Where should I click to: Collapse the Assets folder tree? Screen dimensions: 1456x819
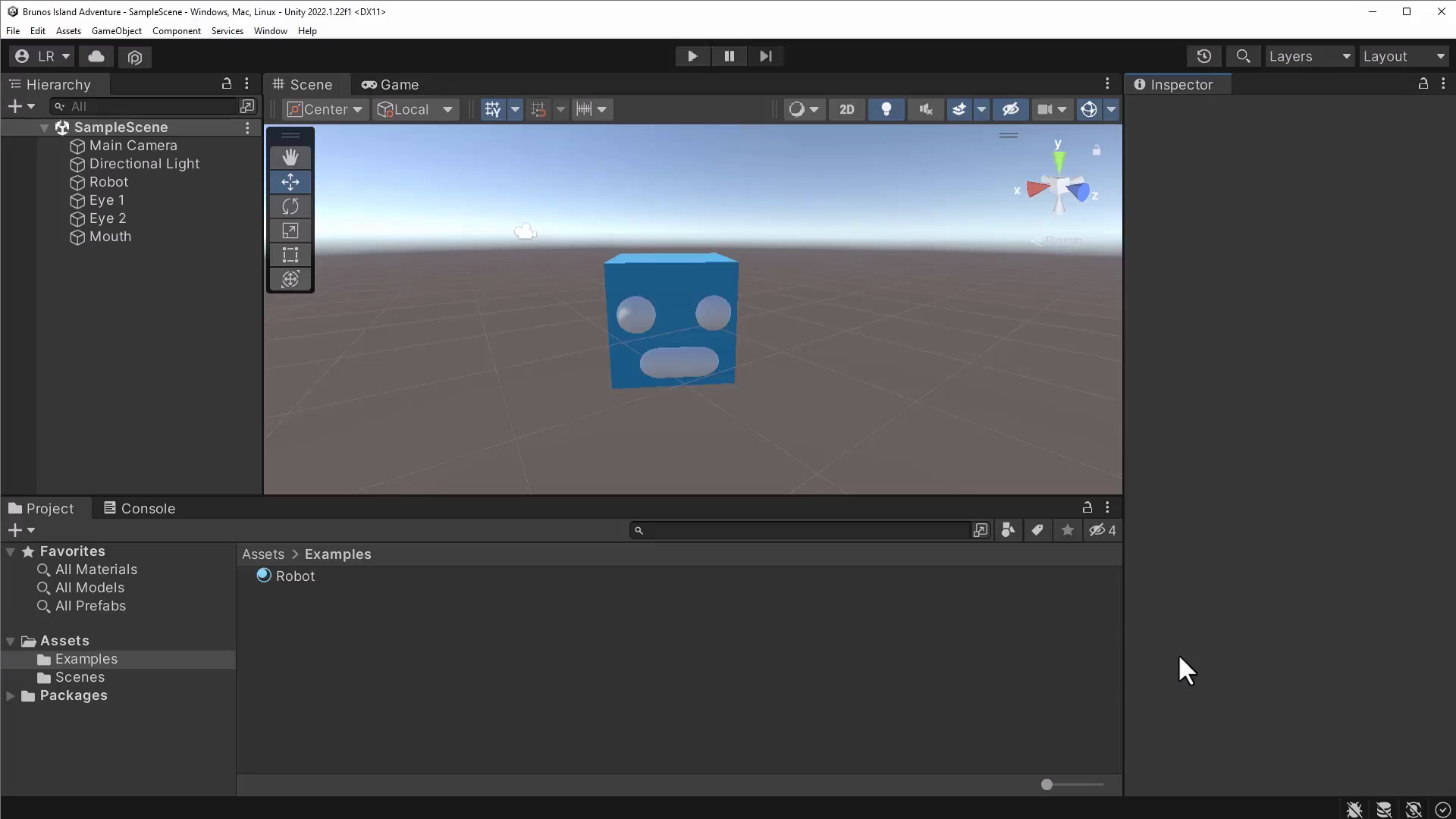tap(11, 642)
